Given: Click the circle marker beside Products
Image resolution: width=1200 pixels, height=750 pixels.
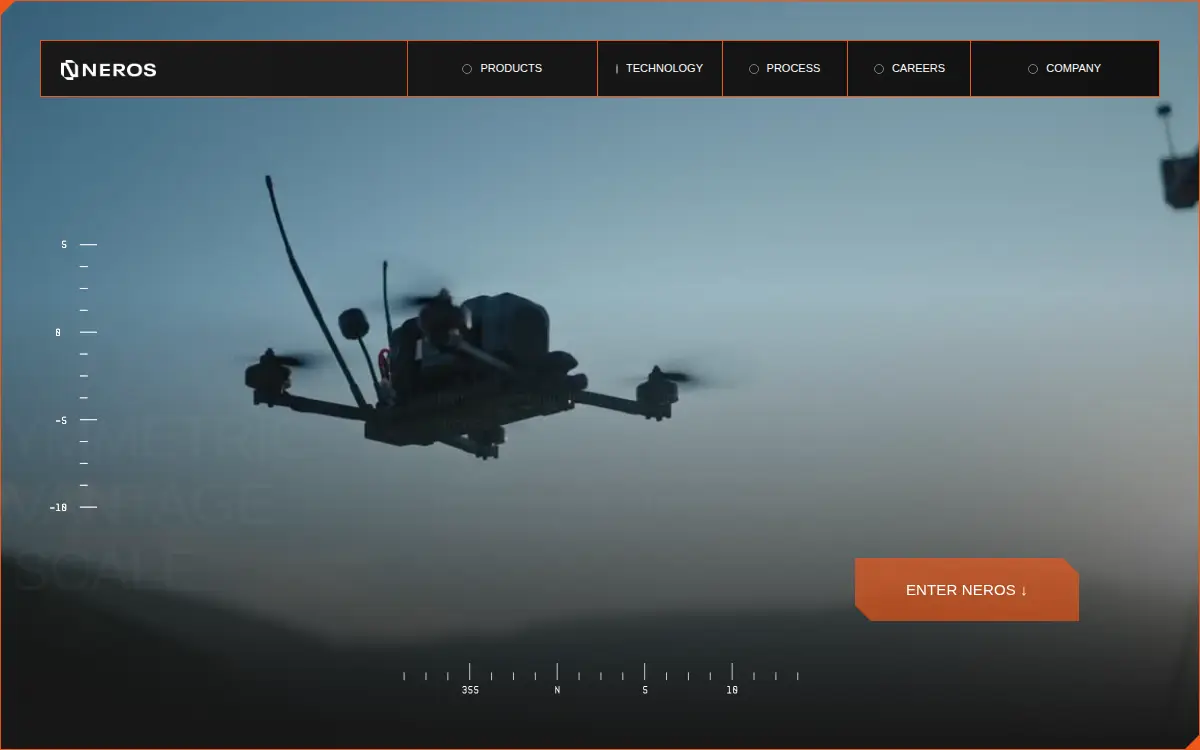Looking at the screenshot, I should pyautogui.click(x=467, y=69).
